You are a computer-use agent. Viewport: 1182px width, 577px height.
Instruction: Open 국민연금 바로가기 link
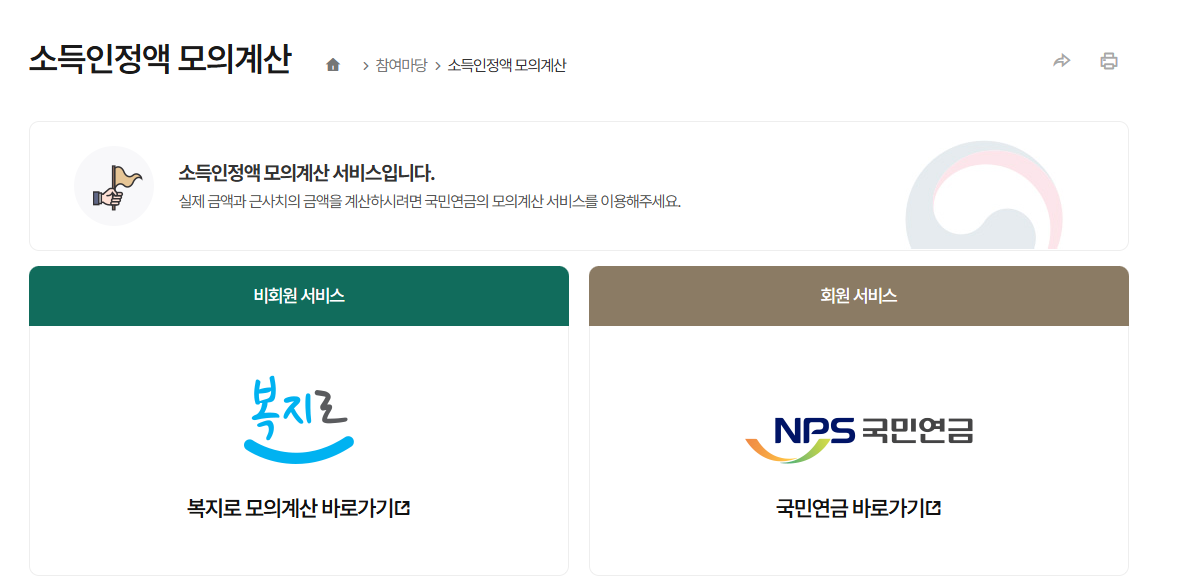858,508
